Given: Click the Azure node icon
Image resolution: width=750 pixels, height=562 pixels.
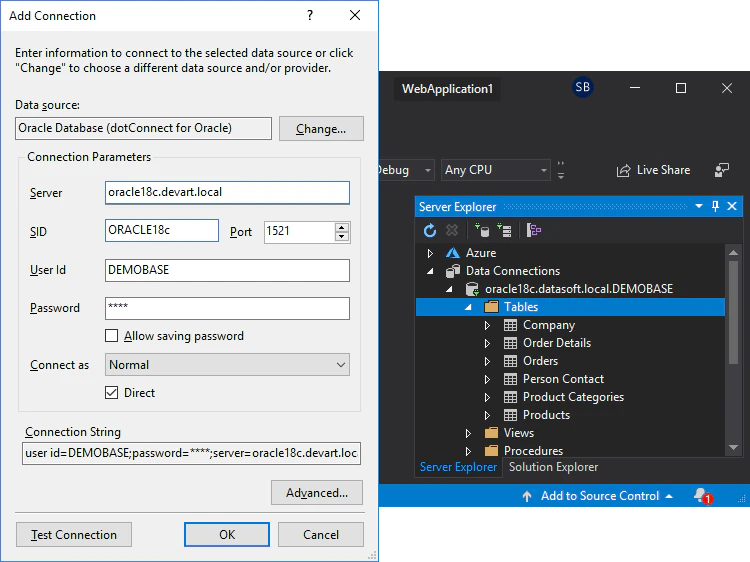Looking at the screenshot, I should coord(452,253).
